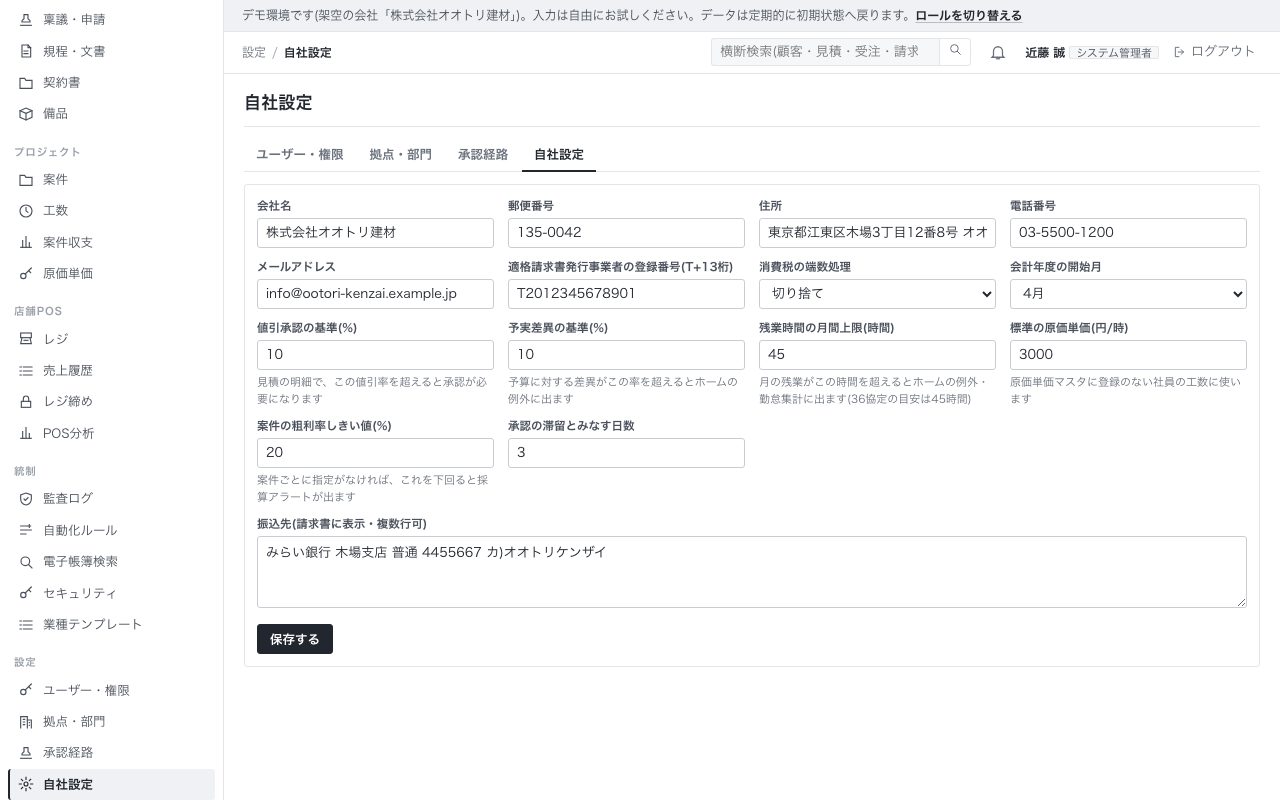
Task: Click 標準の原価単価 input field
Action: pos(1128,355)
